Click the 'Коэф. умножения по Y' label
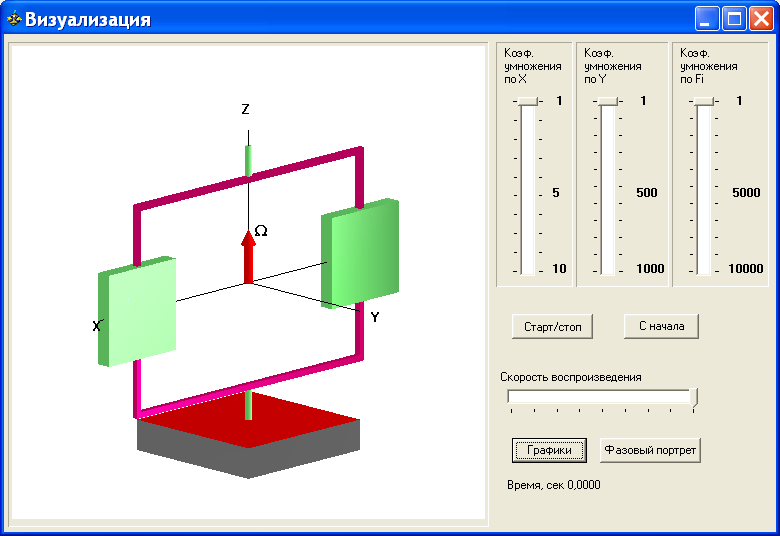This screenshot has width=780, height=536. coord(612,66)
